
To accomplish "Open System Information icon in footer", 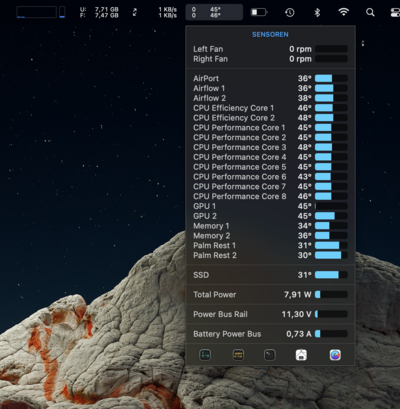I will coord(301,355).
